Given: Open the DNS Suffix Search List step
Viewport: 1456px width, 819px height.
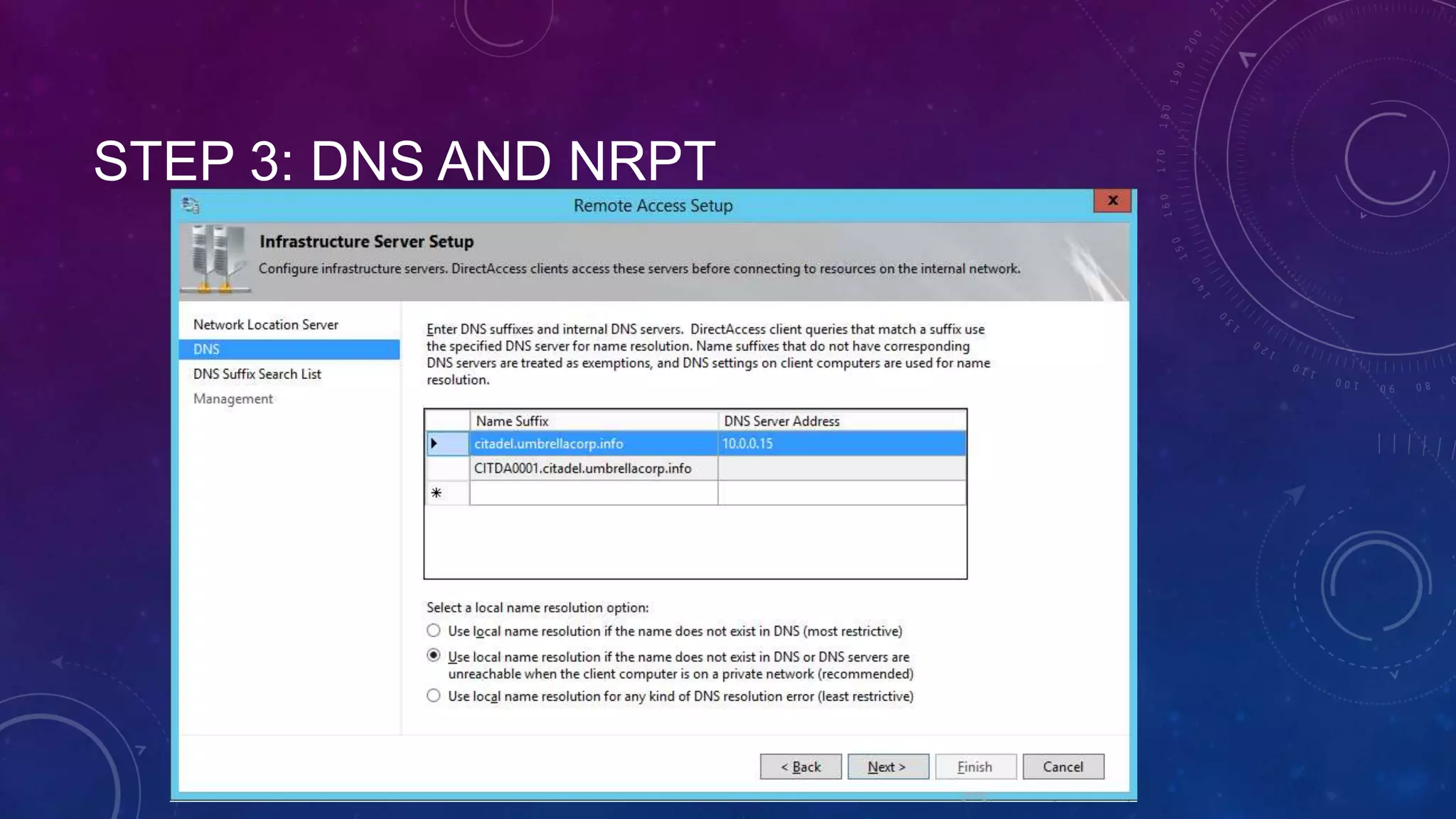Looking at the screenshot, I should coord(257,374).
